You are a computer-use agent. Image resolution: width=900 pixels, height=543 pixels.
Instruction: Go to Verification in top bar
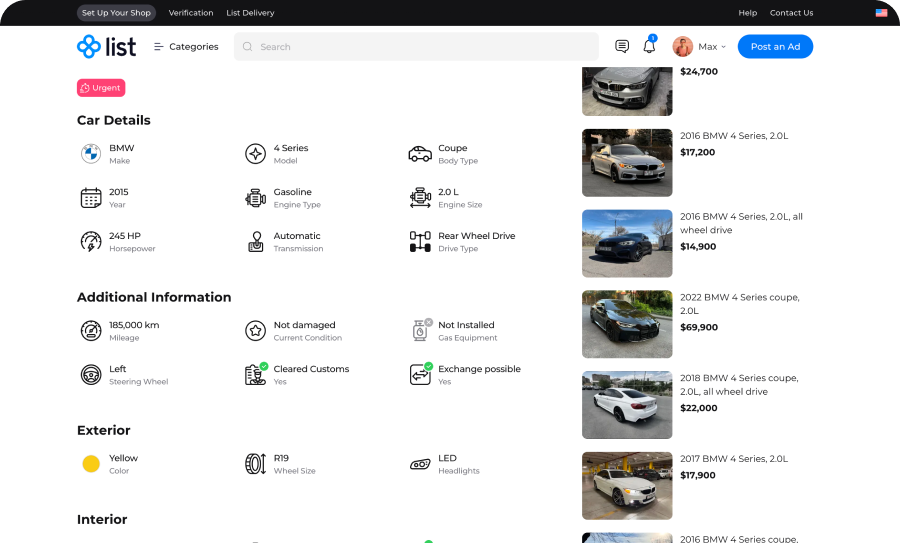(x=191, y=13)
